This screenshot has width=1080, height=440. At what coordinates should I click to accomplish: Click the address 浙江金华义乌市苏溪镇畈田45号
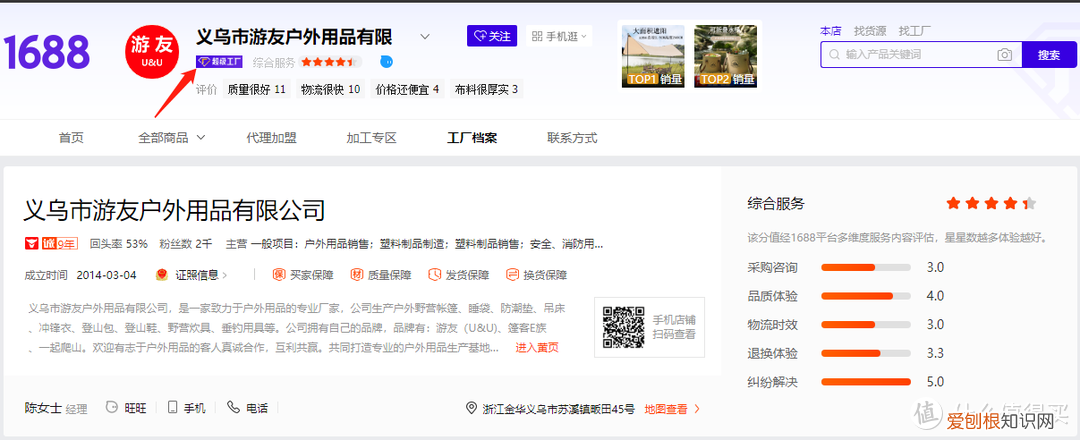pyautogui.click(x=559, y=409)
